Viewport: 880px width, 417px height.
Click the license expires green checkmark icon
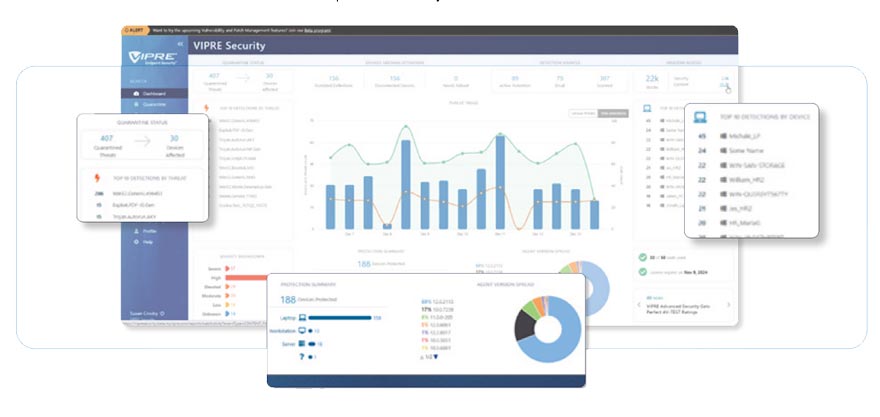(x=642, y=272)
